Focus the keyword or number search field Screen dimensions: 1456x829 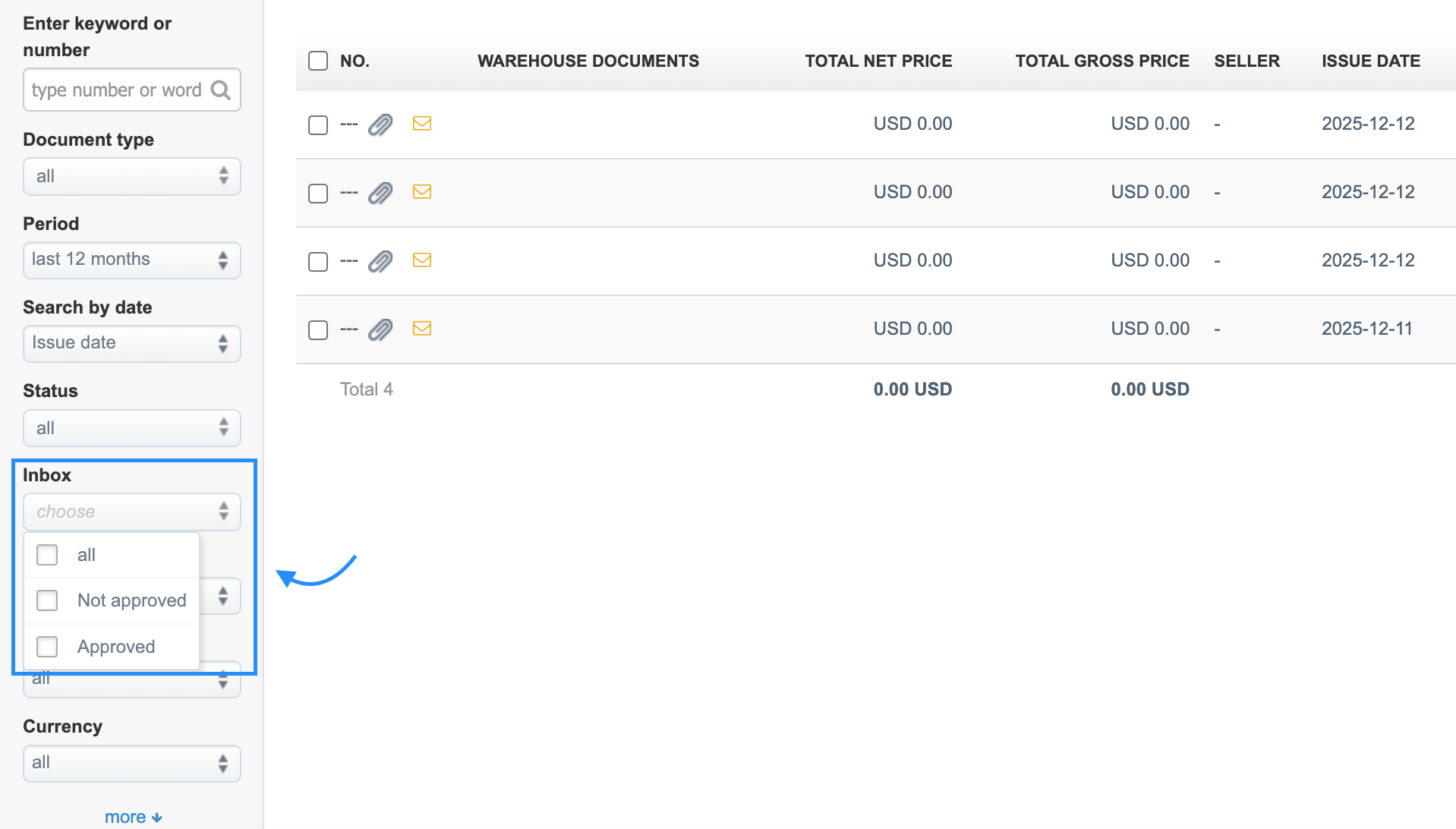click(118, 90)
